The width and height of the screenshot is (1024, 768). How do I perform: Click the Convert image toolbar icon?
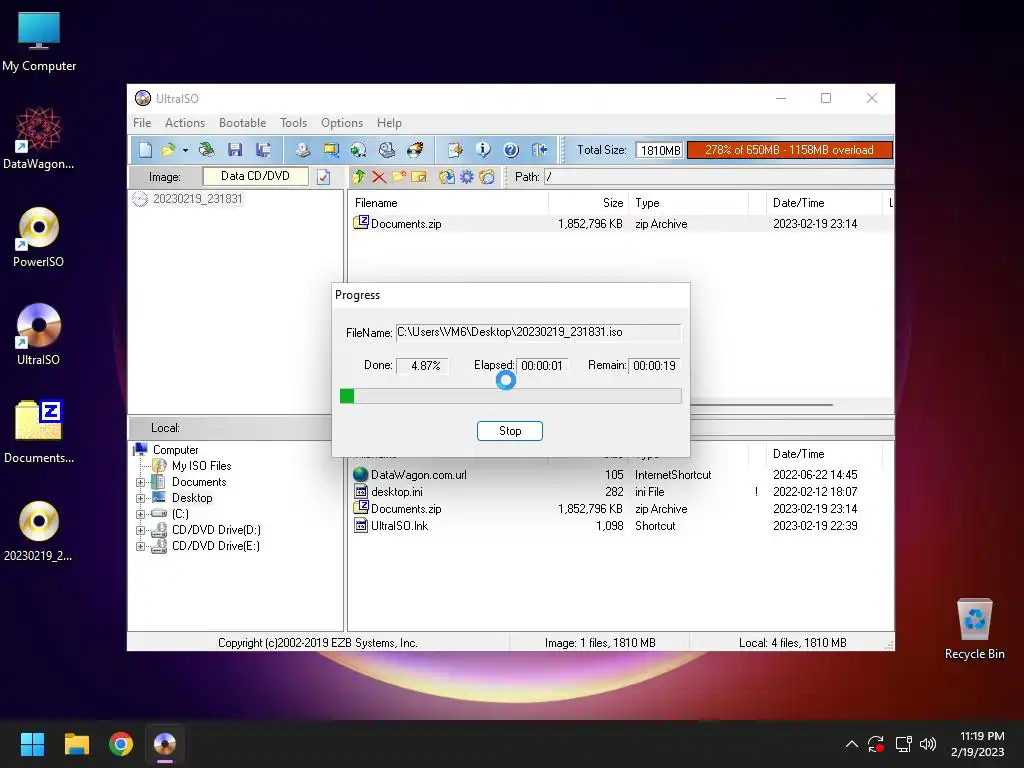pyautogui.click(x=359, y=150)
